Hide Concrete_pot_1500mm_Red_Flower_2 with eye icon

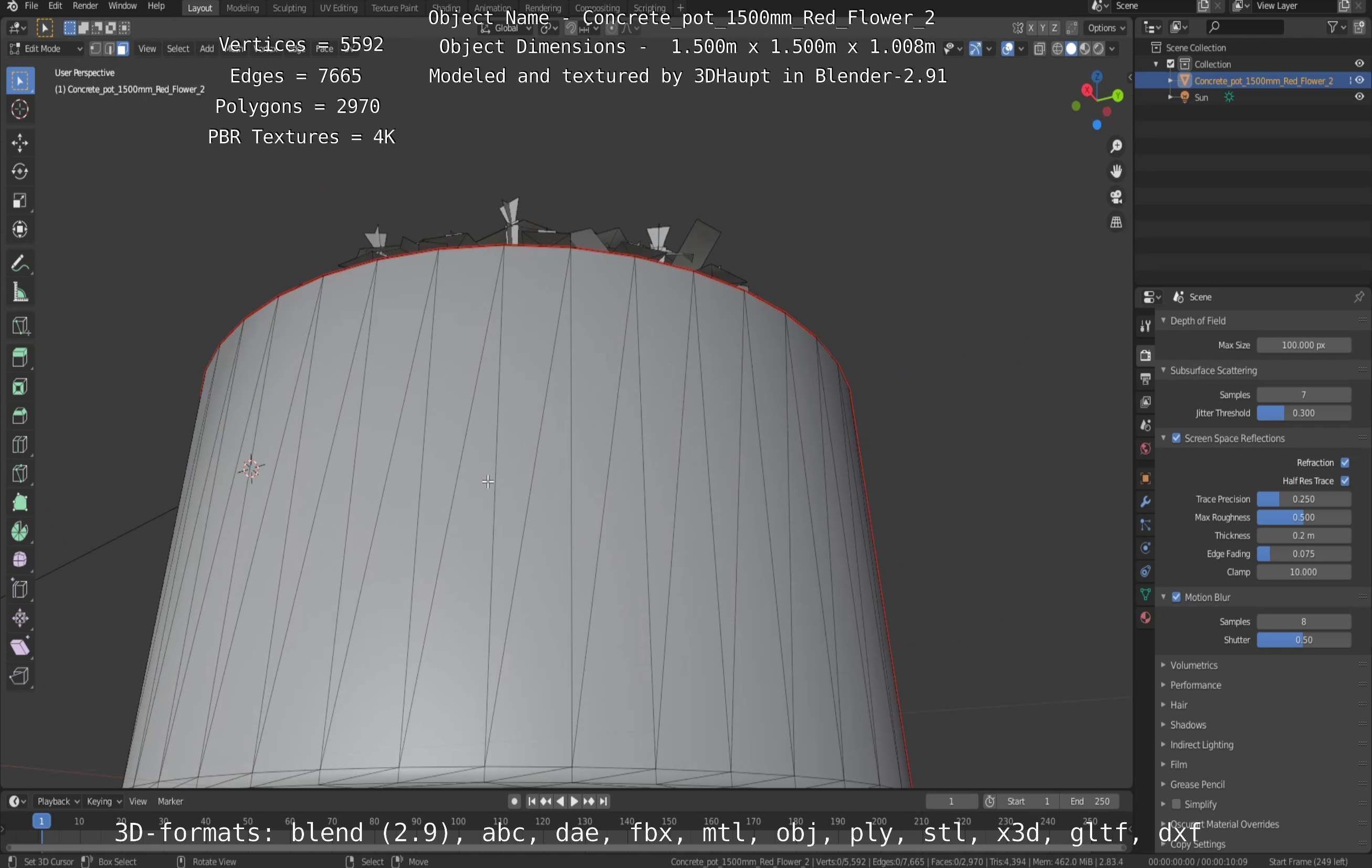1359,80
